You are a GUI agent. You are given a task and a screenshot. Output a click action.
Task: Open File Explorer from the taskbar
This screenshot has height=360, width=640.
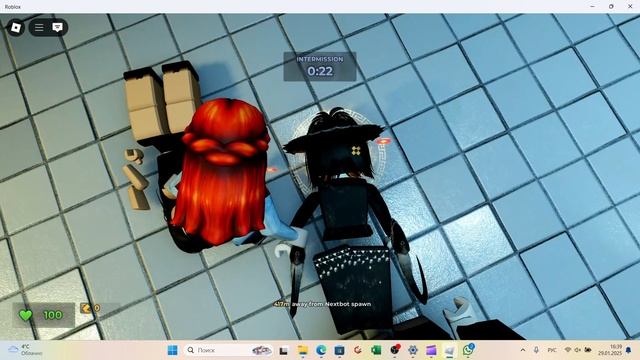302,350
